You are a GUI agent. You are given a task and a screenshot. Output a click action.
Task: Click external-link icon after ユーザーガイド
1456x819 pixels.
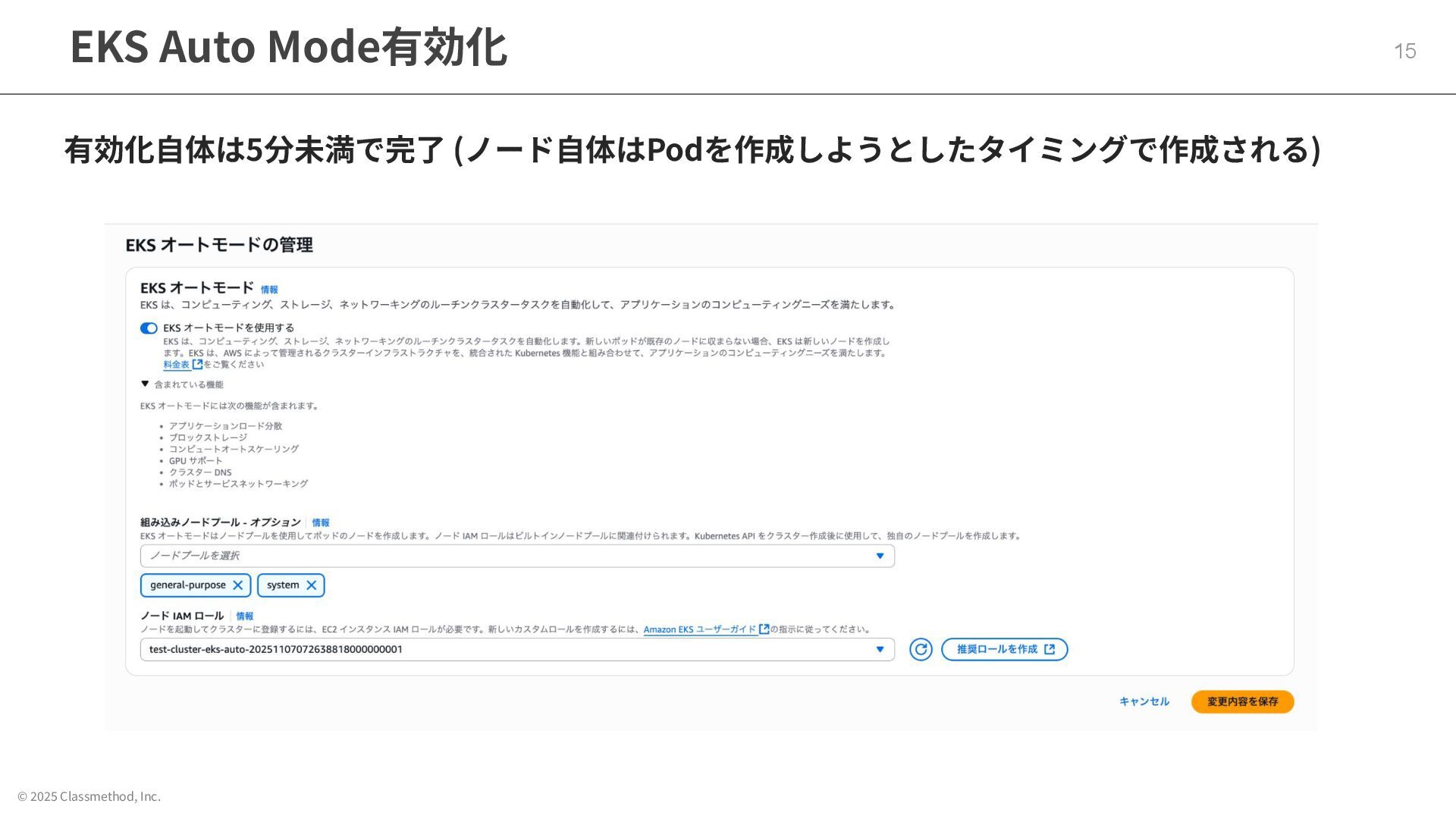(x=764, y=629)
